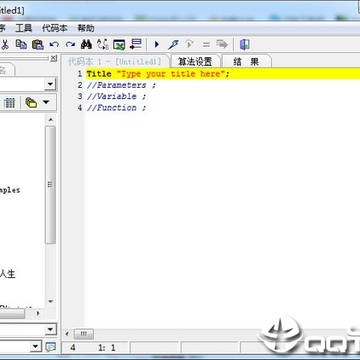
Task: Click the editor horizontal scroll-left arrow
Action: click(67, 334)
